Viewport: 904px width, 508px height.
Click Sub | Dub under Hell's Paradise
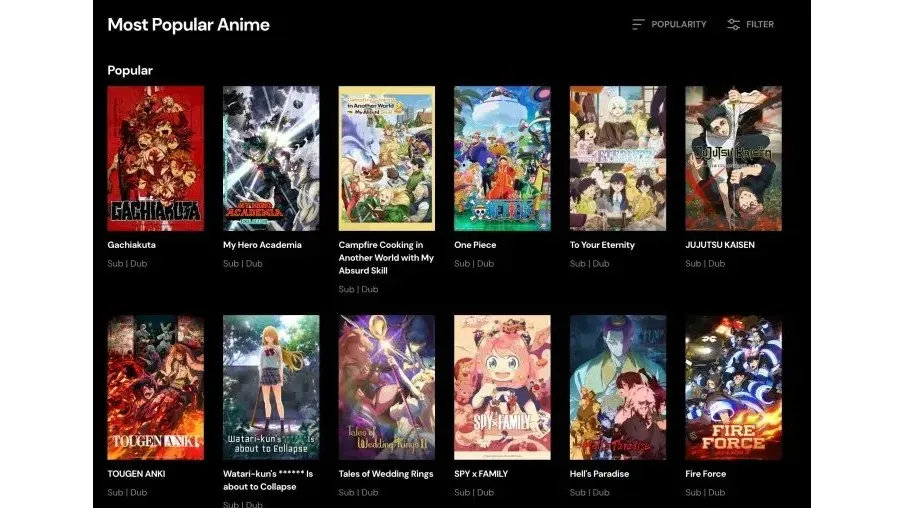click(x=590, y=492)
